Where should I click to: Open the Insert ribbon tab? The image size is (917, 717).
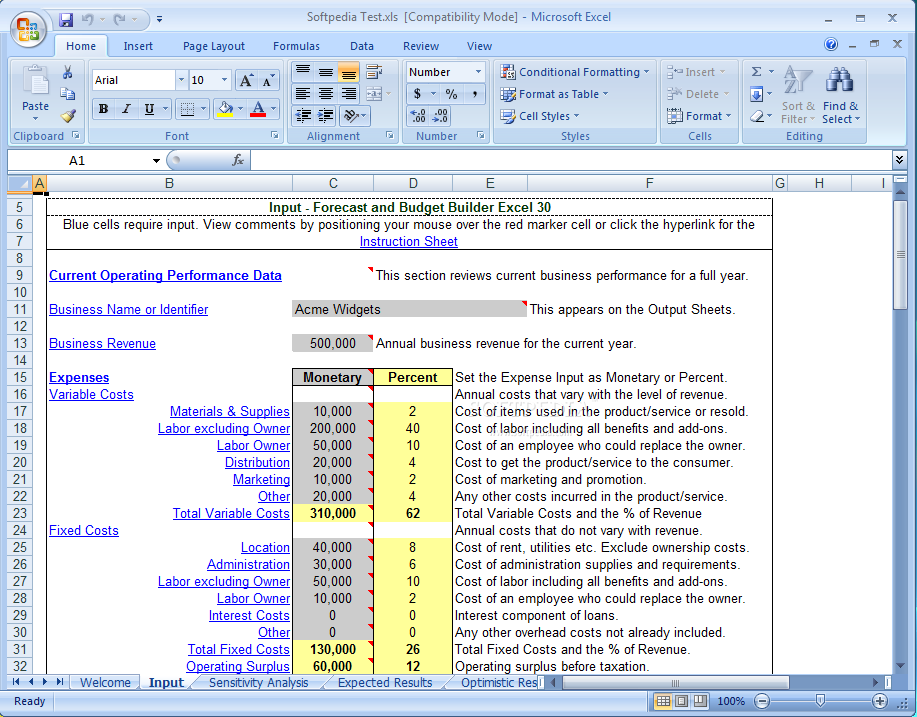click(138, 46)
